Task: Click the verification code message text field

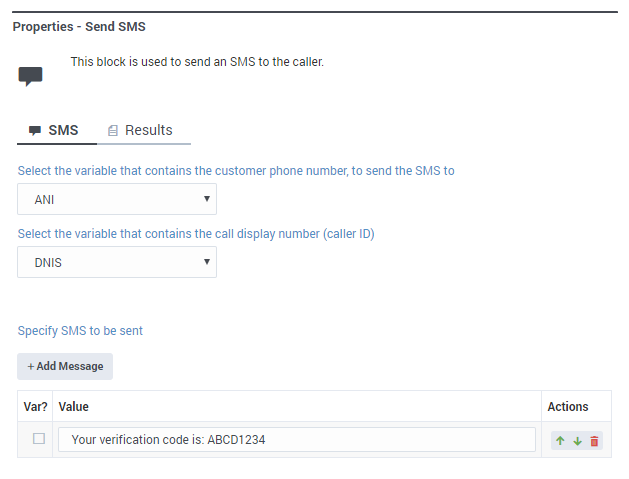Action: pos(297,440)
